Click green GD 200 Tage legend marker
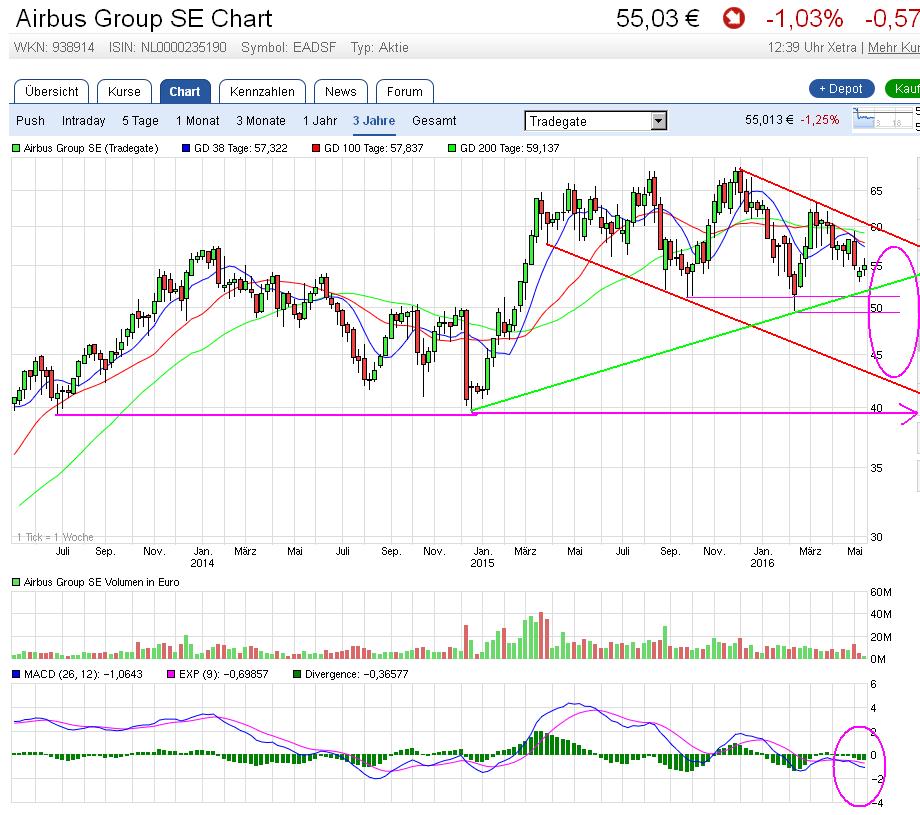Viewport: 920px width, 815px height. click(x=452, y=148)
